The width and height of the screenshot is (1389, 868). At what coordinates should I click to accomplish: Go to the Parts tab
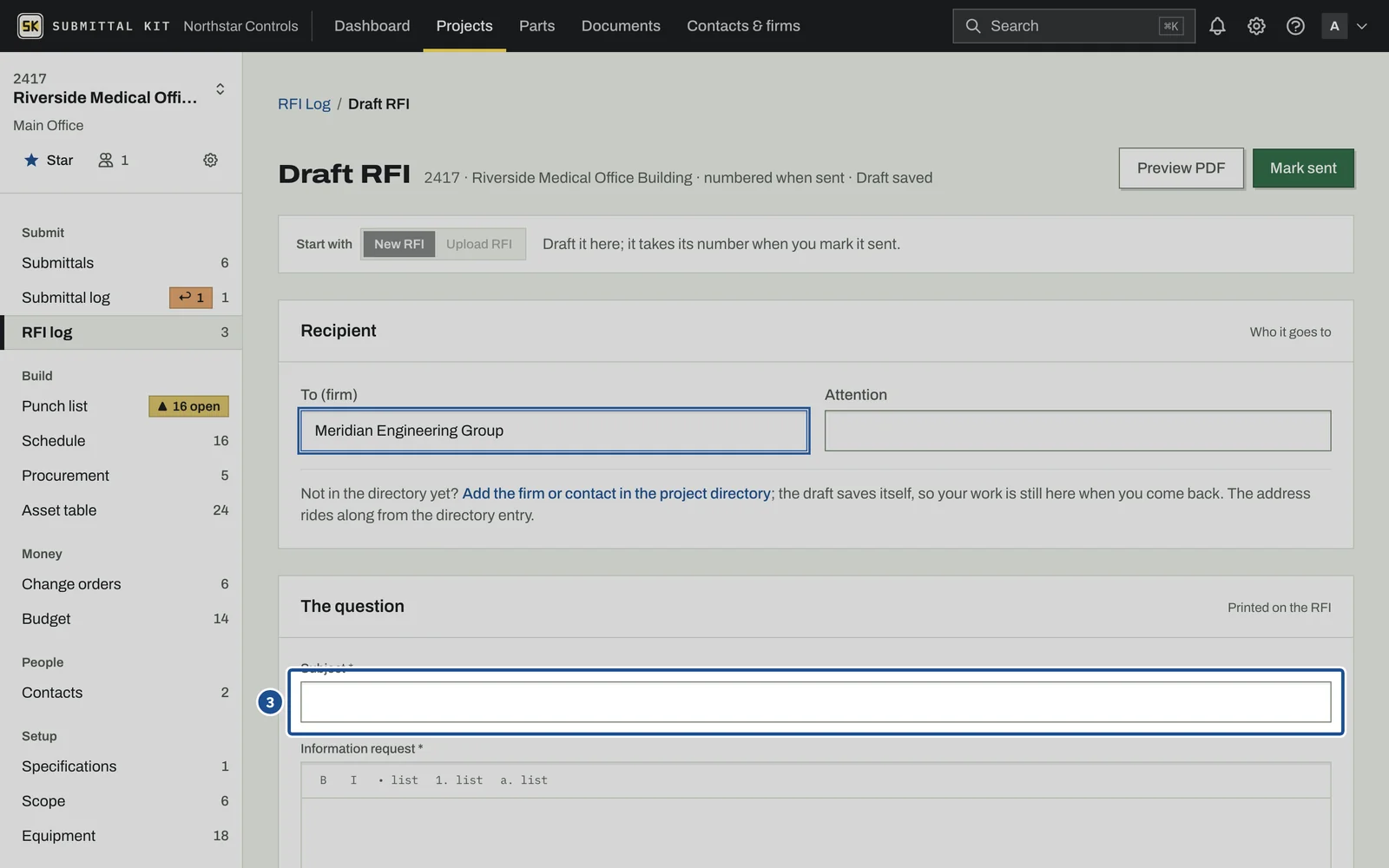tap(537, 26)
